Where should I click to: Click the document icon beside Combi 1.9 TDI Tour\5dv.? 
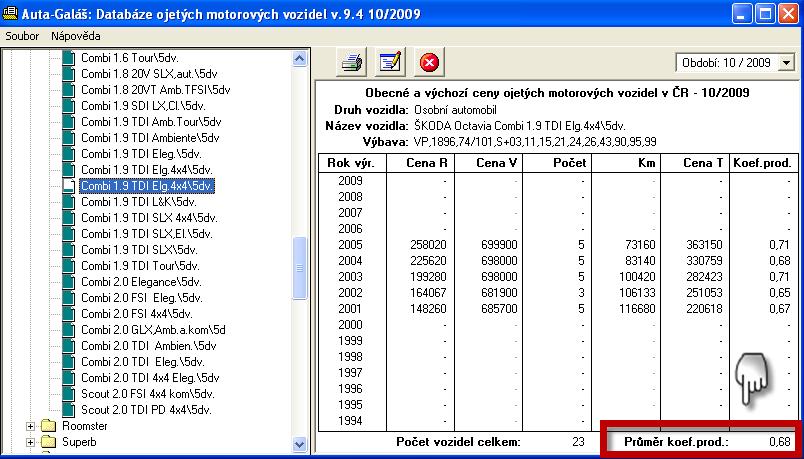68,266
